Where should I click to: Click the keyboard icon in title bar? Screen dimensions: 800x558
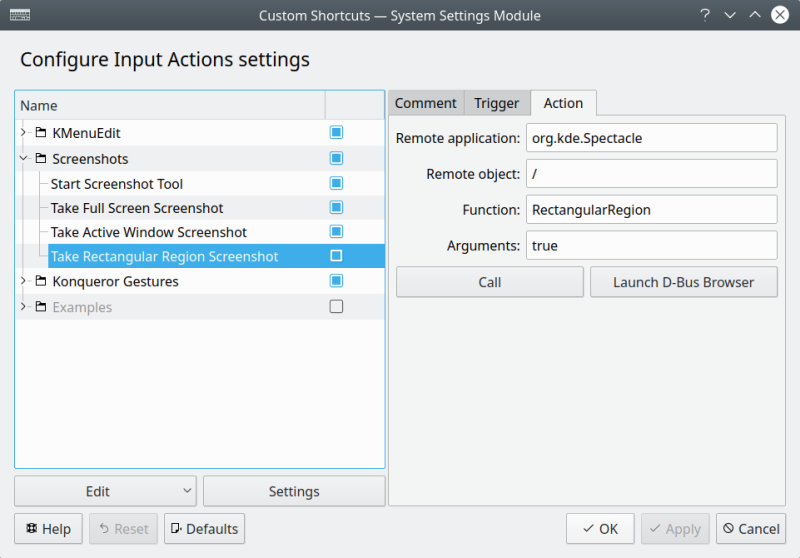point(19,15)
